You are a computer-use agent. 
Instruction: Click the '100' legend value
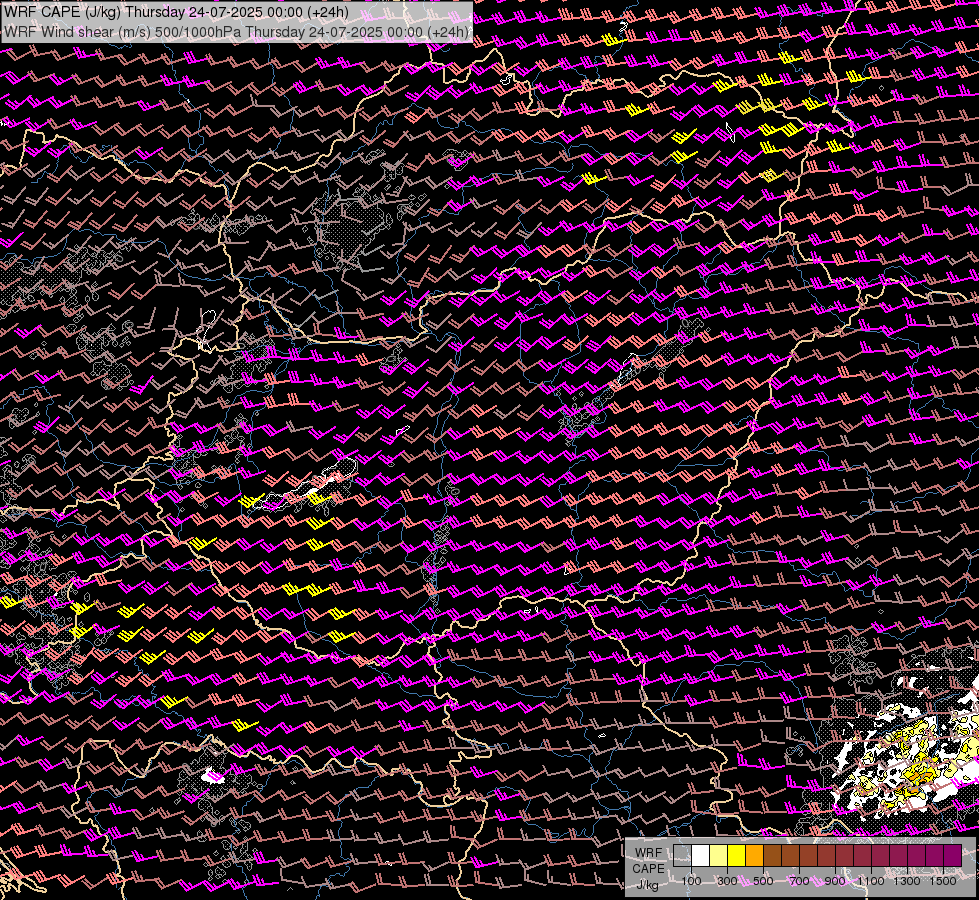point(691,881)
